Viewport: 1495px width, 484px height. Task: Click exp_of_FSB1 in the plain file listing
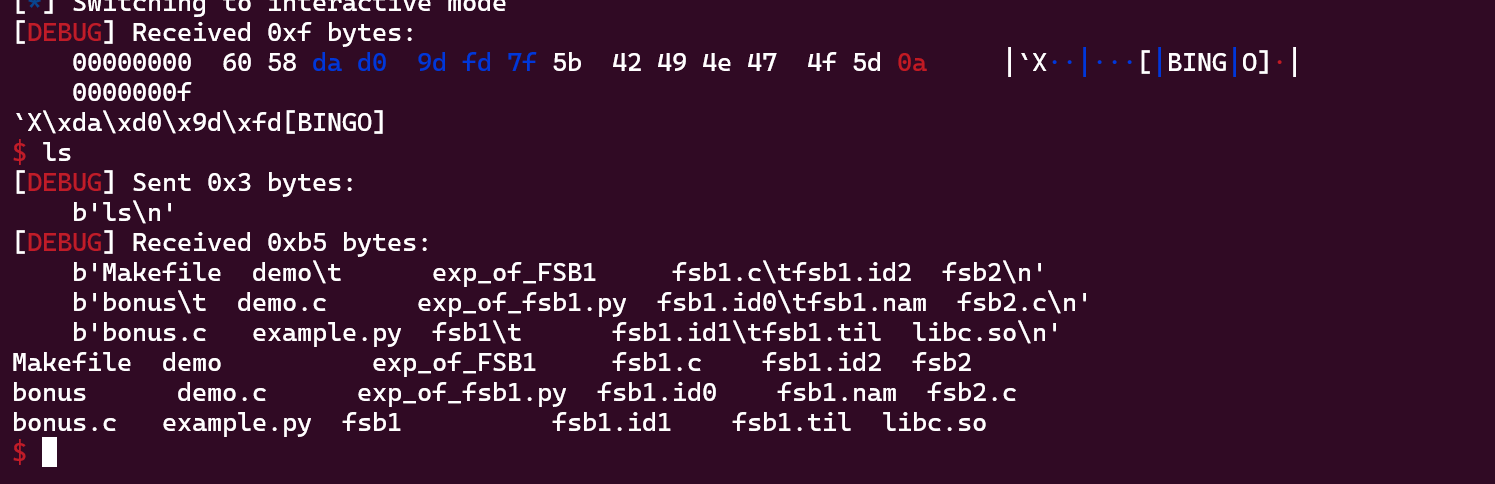[x=454, y=363]
